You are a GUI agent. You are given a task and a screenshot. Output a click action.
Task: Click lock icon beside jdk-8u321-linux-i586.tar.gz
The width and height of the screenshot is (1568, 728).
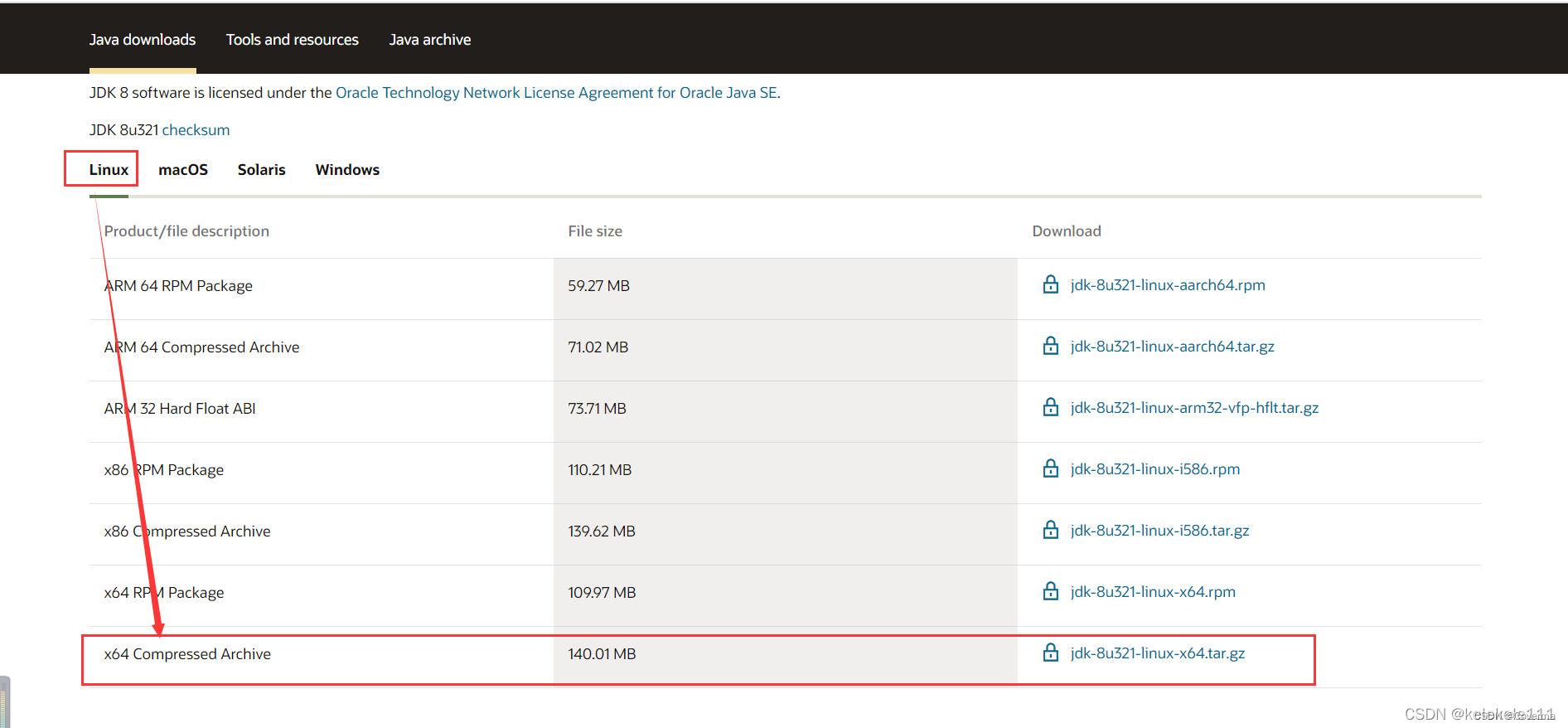coord(1050,530)
